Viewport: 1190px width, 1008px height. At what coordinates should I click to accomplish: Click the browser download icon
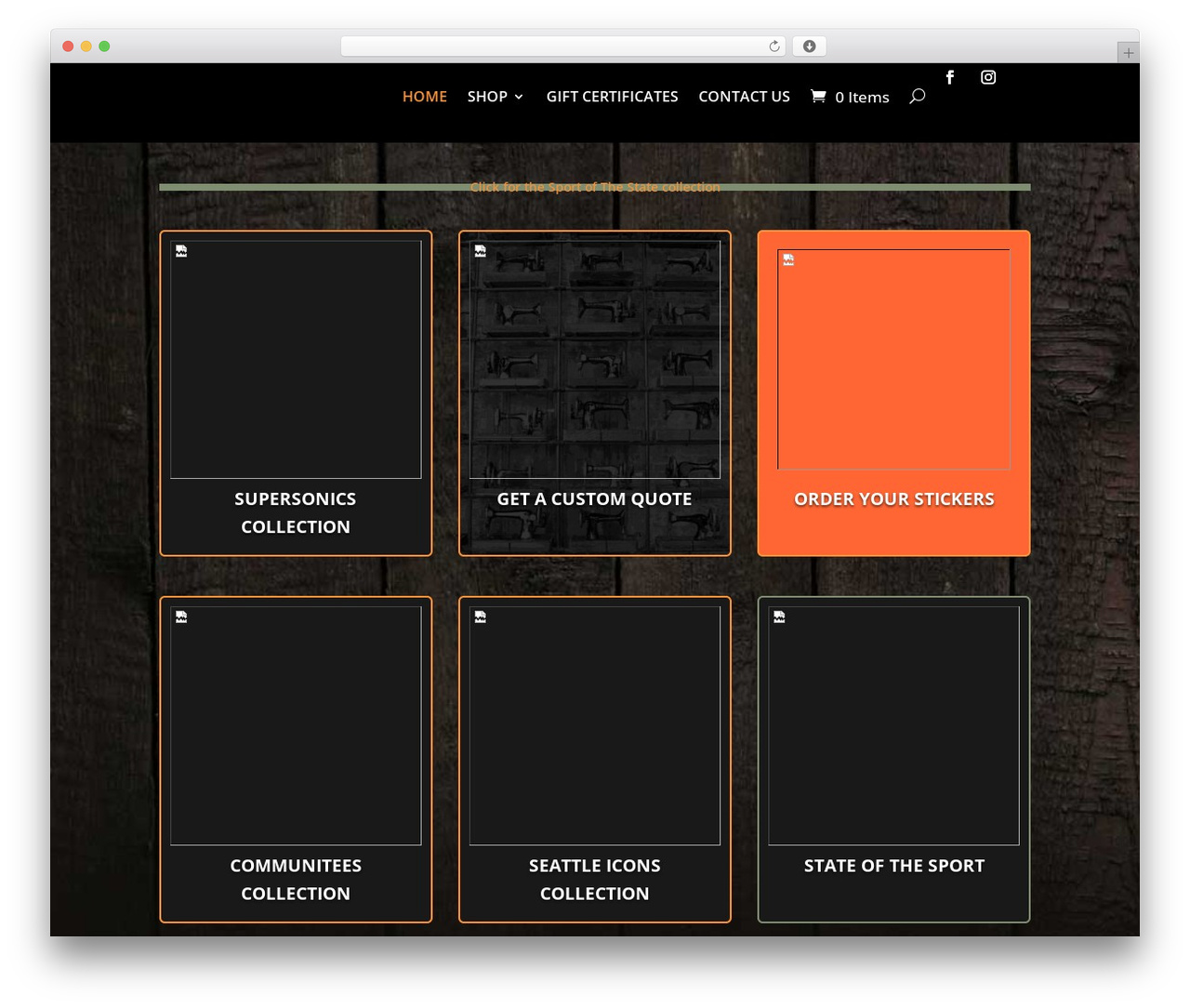click(x=809, y=46)
